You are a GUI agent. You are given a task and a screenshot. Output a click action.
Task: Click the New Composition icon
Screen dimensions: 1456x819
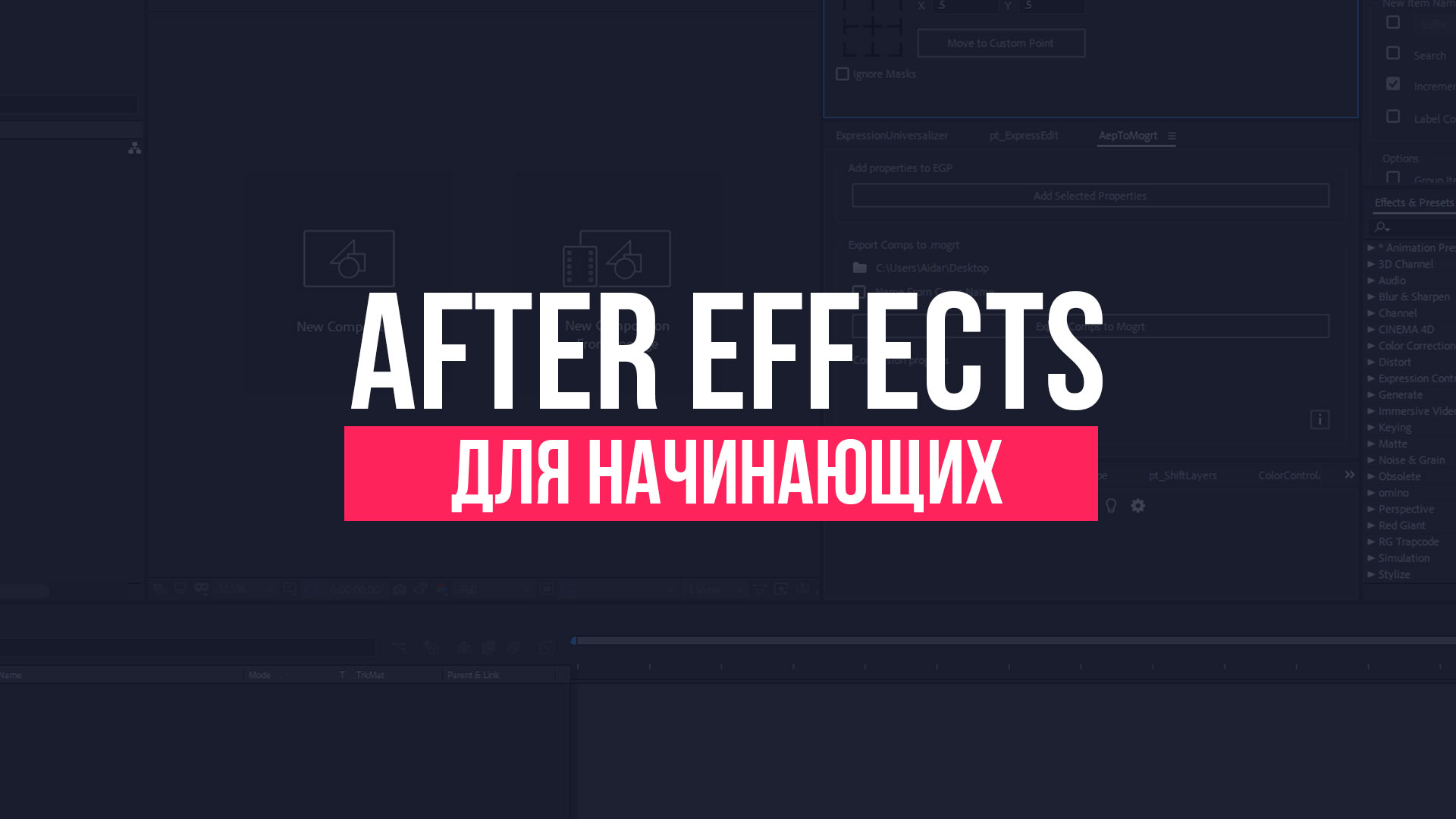click(x=349, y=257)
